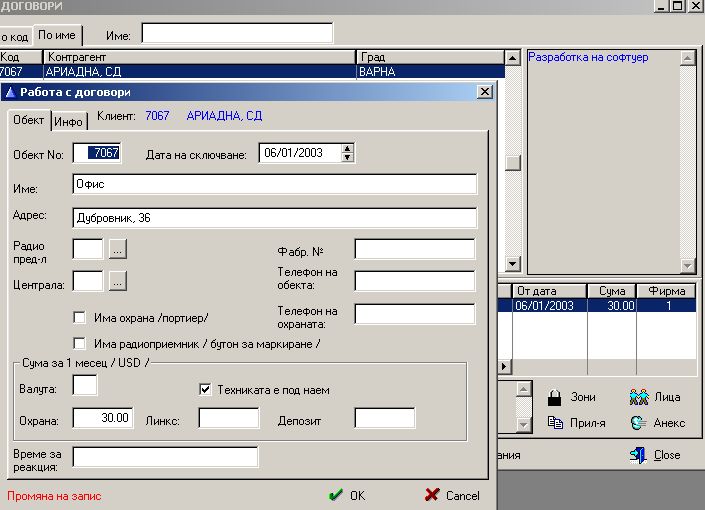
Task: Click the red Cancel X icon
Action: click(x=432, y=495)
